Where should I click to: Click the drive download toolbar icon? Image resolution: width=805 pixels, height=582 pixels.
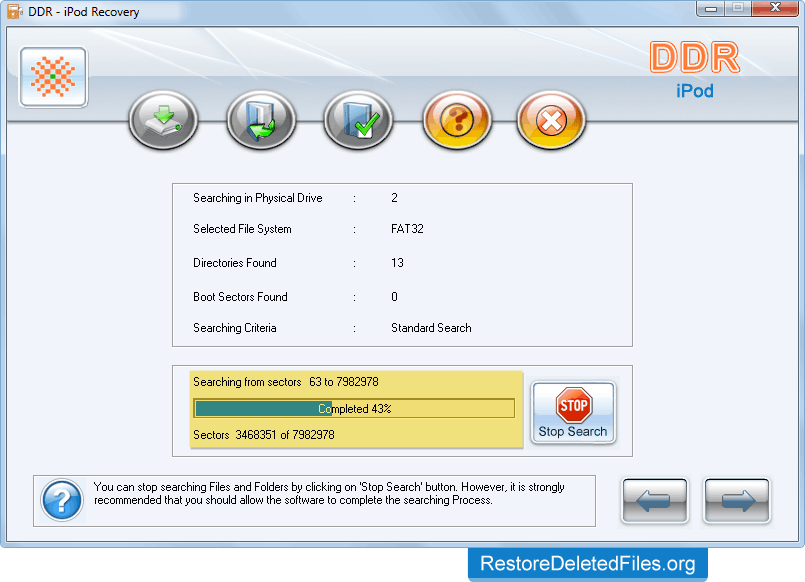[x=163, y=120]
